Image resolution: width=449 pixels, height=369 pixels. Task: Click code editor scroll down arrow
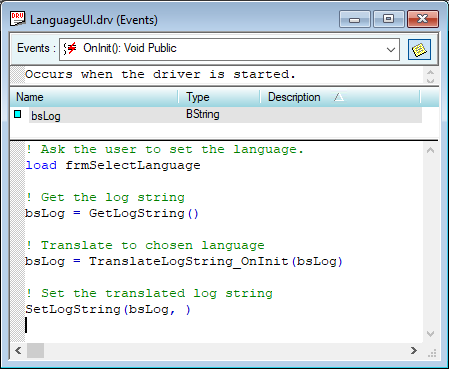[430, 334]
